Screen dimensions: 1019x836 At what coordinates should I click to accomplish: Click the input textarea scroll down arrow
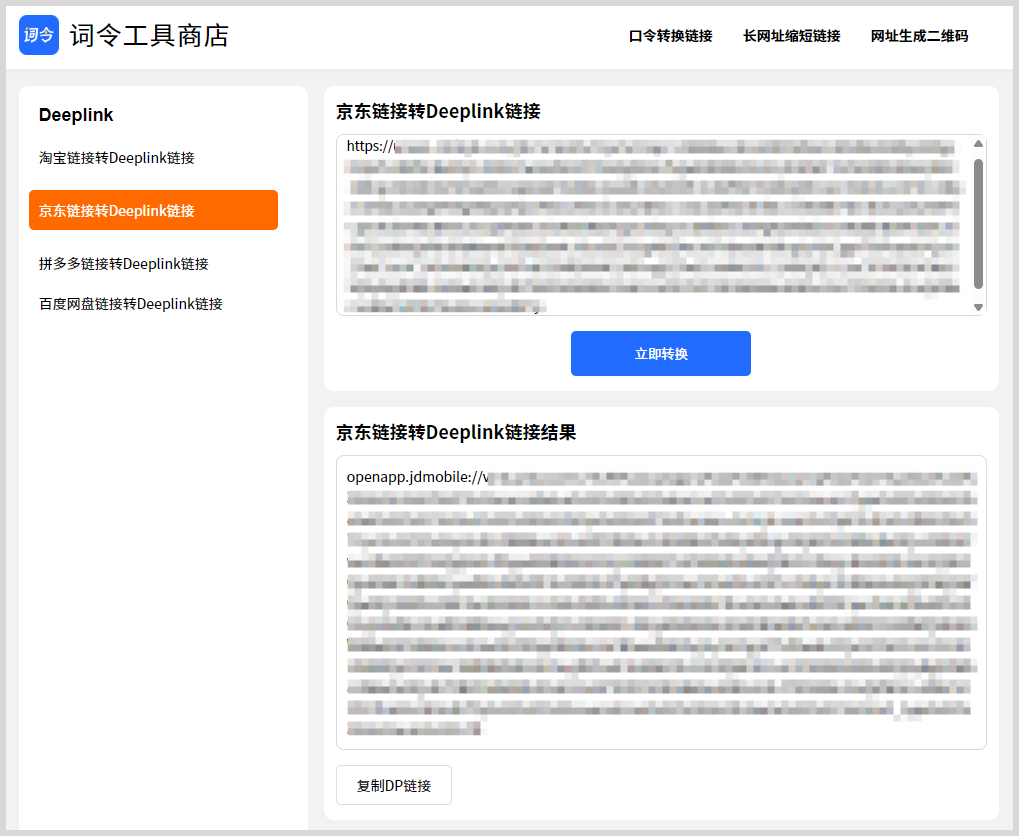pos(978,307)
